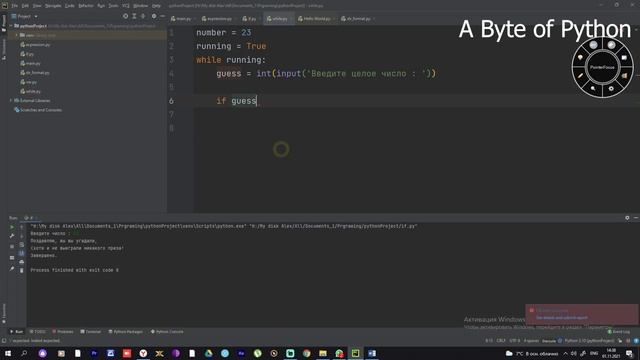Click the collapse all icon in Project panel

[143, 16]
